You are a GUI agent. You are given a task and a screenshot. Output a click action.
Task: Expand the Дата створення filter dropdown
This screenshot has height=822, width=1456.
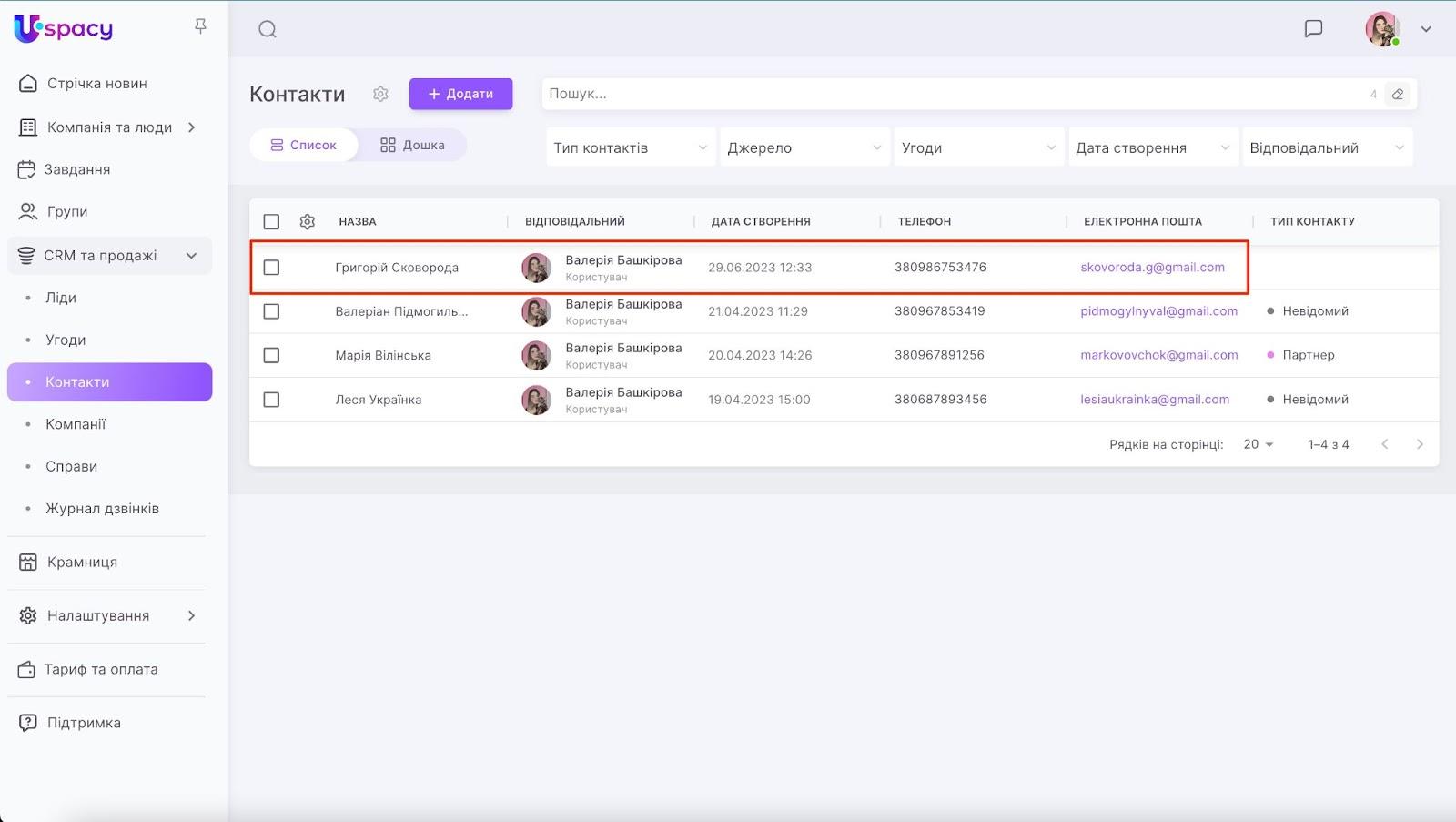click(1152, 147)
